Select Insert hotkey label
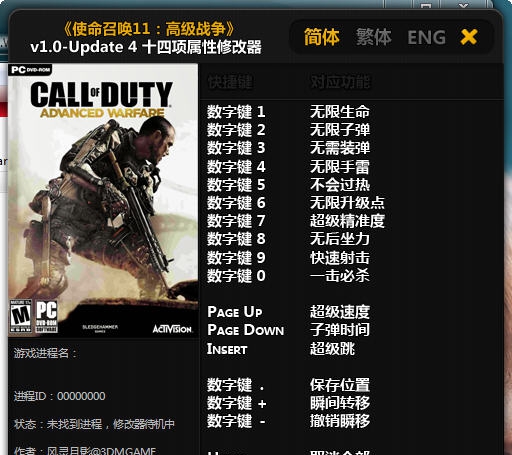The height and width of the screenshot is (455, 512). [x=227, y=349]
